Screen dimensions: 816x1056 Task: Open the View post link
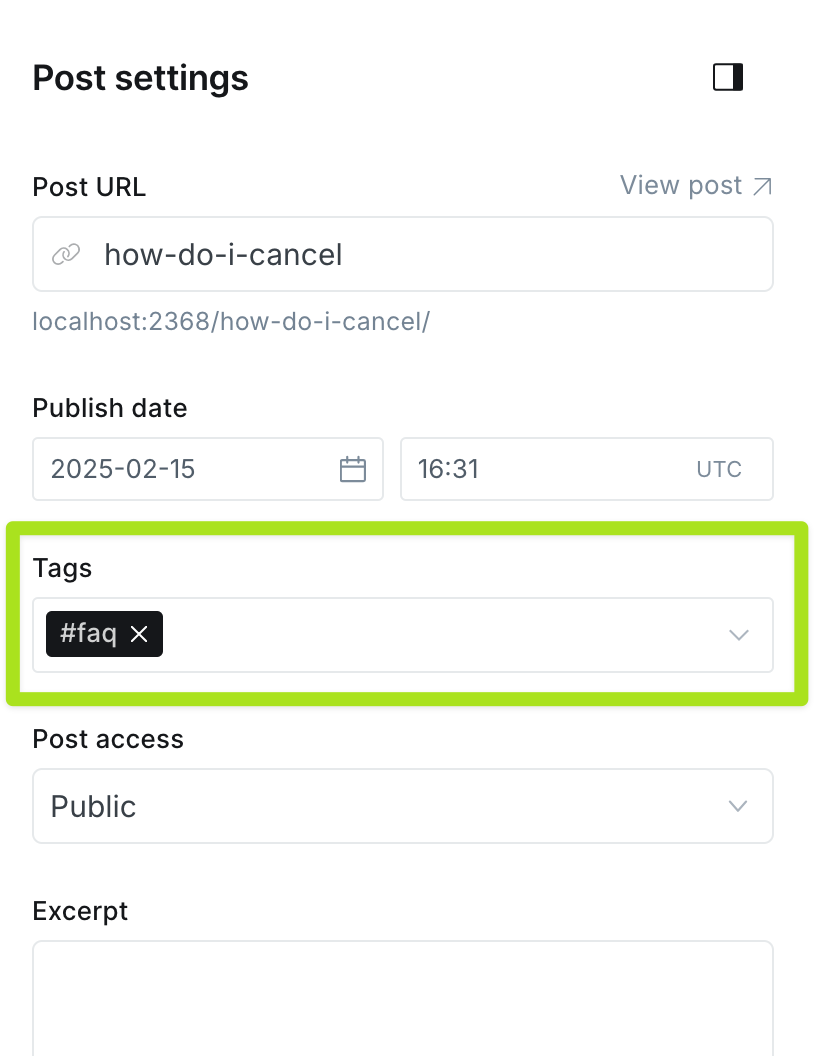tap(681, 186)
